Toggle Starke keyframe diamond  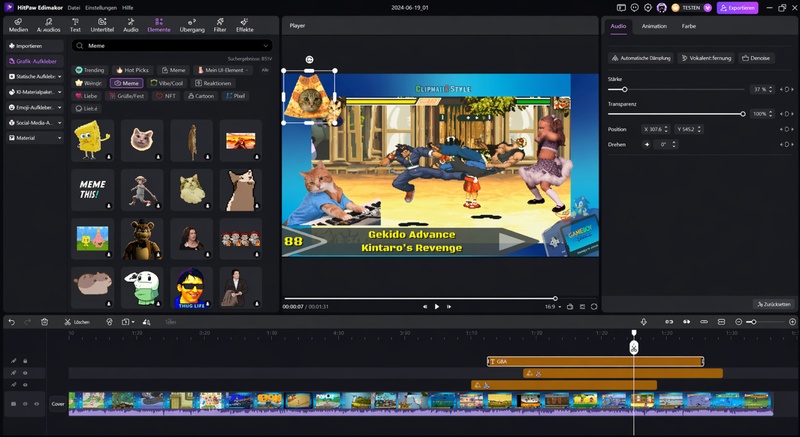click(x=787, y=89)
